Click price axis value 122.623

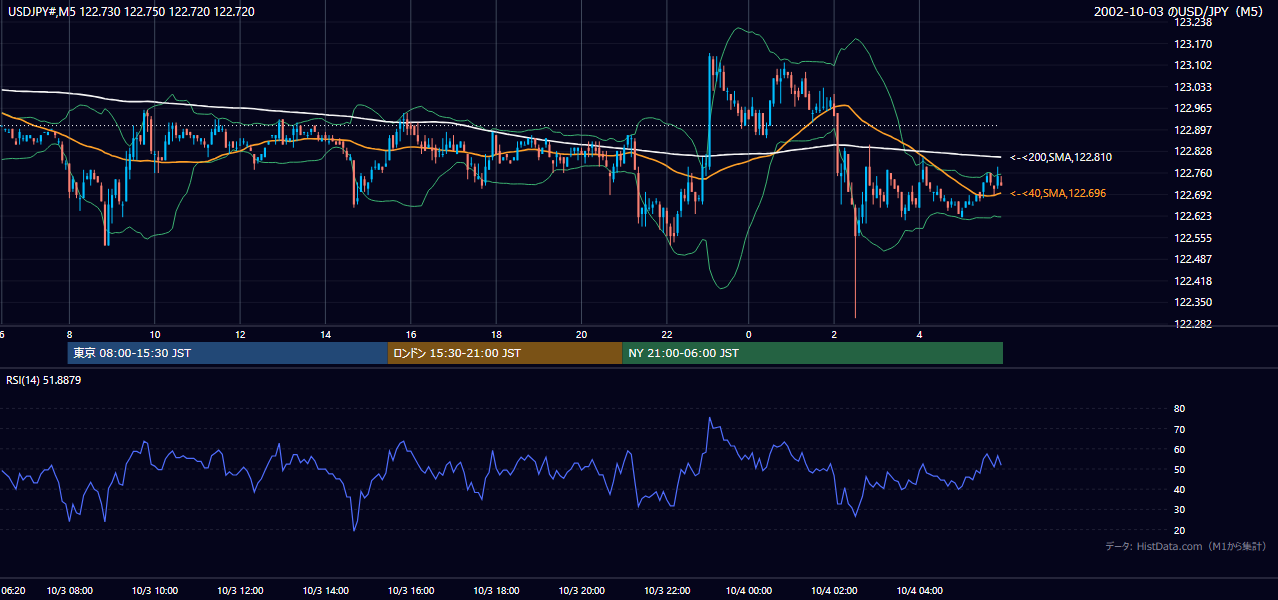(x=1193, y=216)
